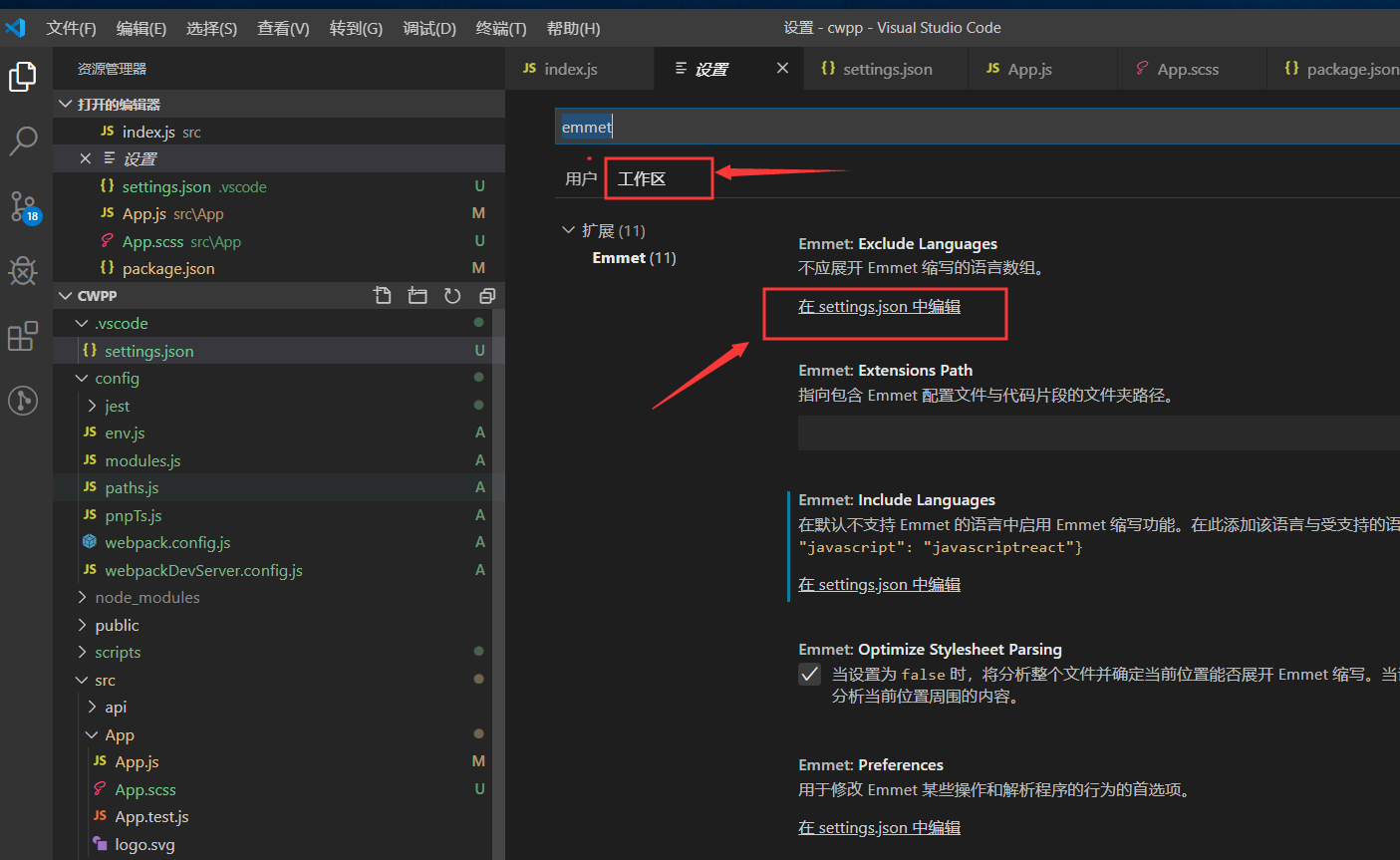Click the Emmet Extensions Path input field
This screenshot has height=860, width=1400.
(1099, 433)
